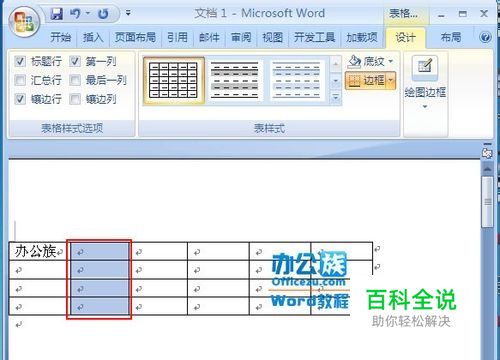
Task: Click the 绘图边框 draw borders icon
Action: coord(425,68)
